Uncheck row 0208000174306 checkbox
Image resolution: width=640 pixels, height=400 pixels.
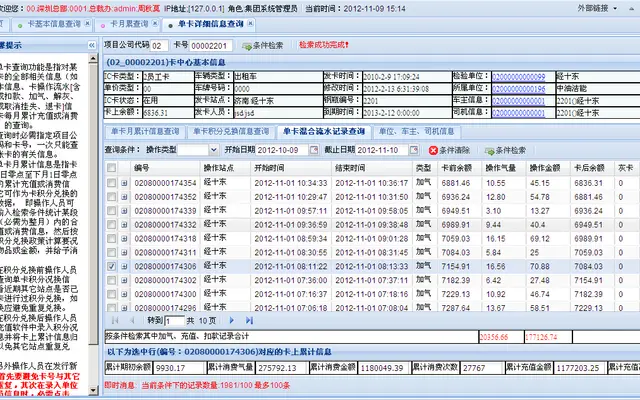[111, 266]
